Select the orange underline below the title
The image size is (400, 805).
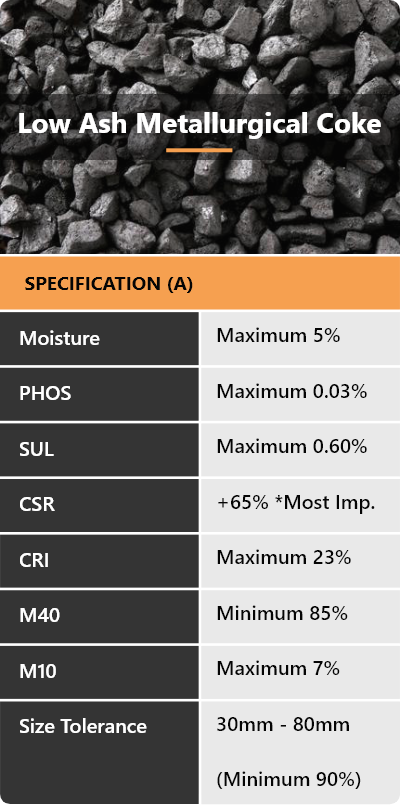199,150
